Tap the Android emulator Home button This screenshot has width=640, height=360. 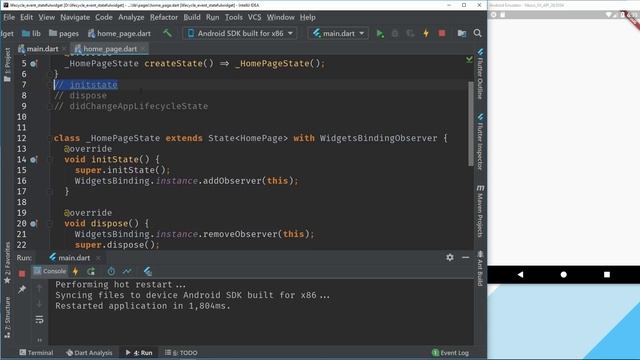564,275
